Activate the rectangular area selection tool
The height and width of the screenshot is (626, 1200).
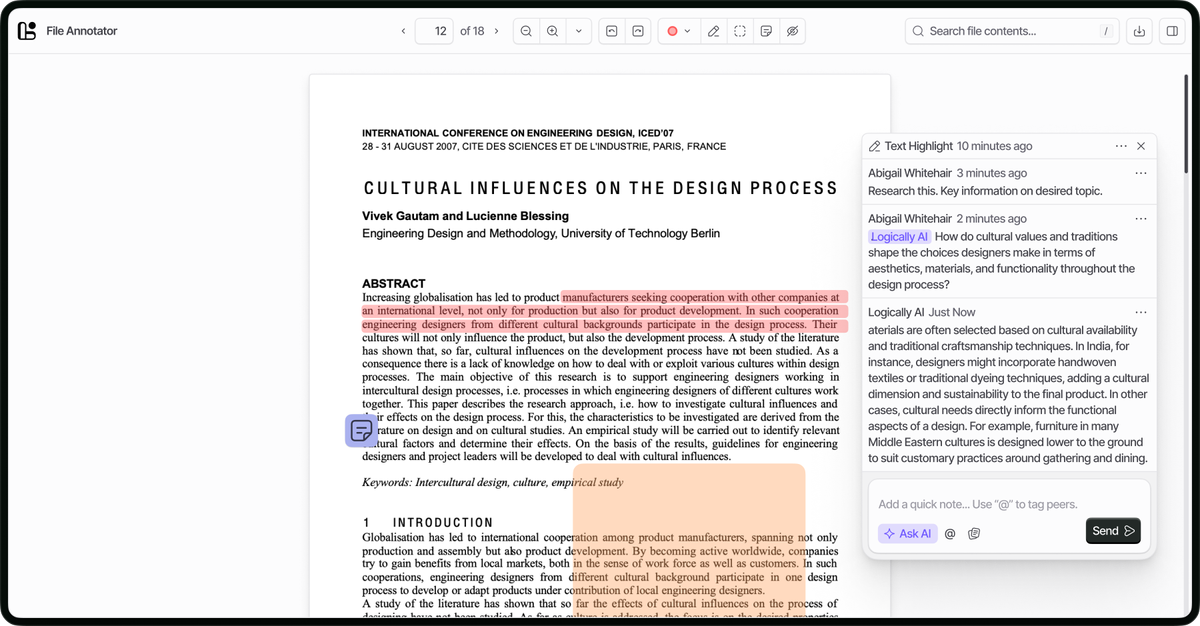pos(739,31)
